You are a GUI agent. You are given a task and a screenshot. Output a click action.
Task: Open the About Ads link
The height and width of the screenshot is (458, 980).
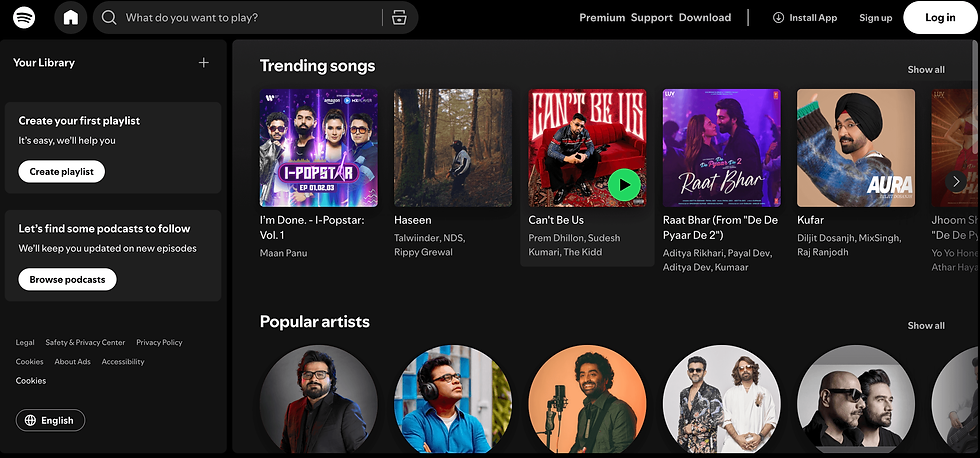[72, 362]
